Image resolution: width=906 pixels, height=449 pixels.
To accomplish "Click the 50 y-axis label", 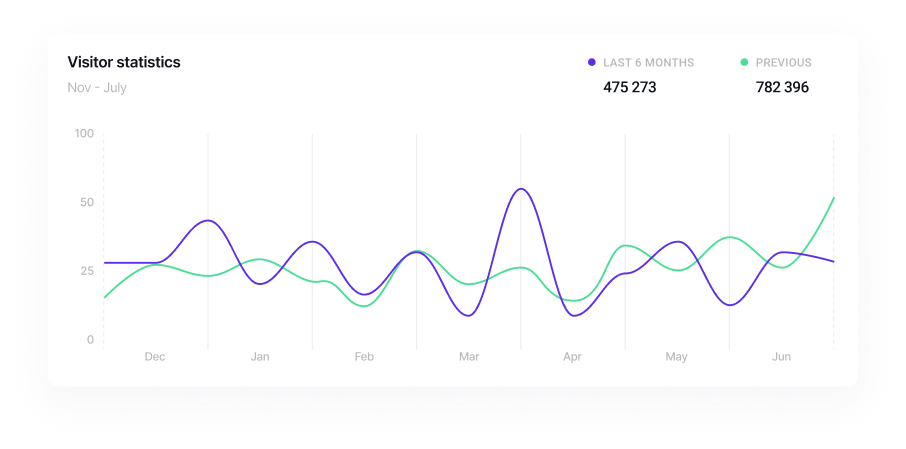I will click(x=87, y=203).
